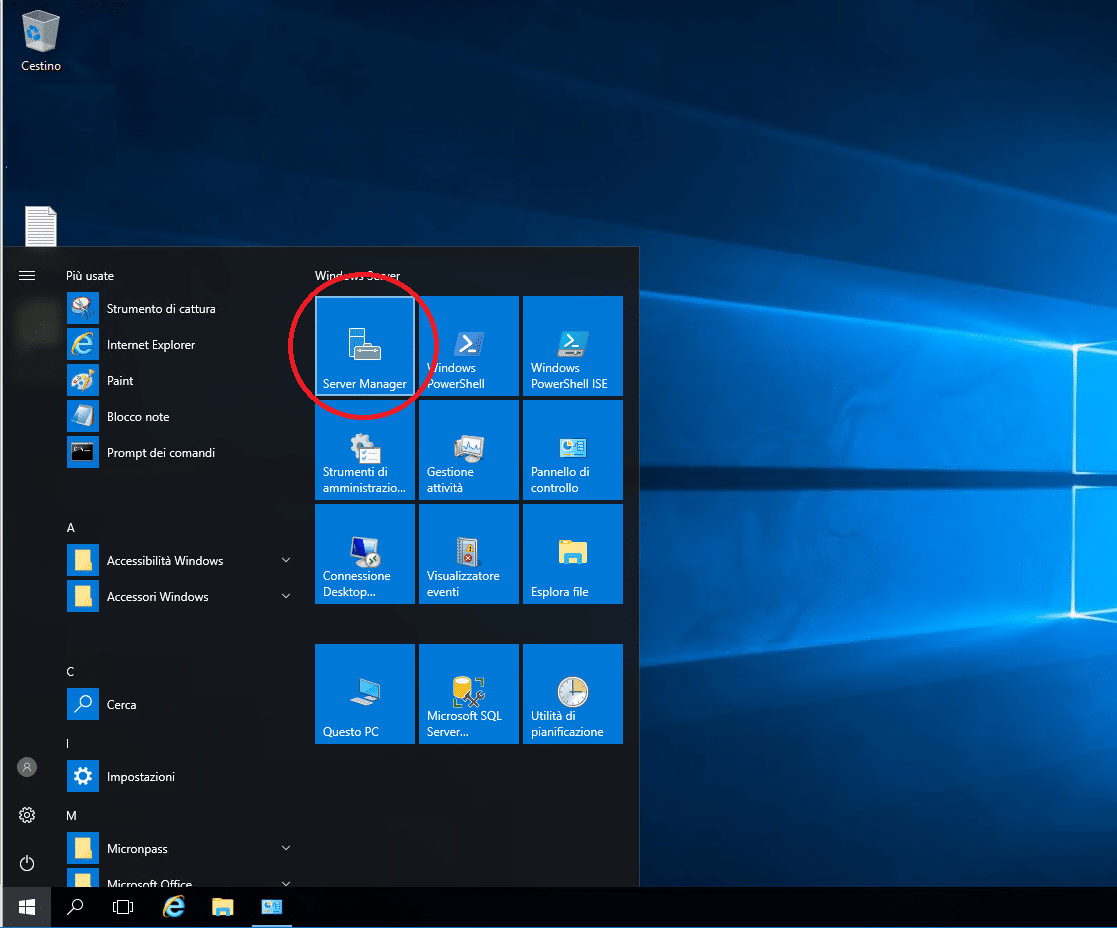This screenshot has height=928, width=1117.
Task: Launch Windows PowerShell ISE tile
Action: pyautogui.click(x=573, y=345)
